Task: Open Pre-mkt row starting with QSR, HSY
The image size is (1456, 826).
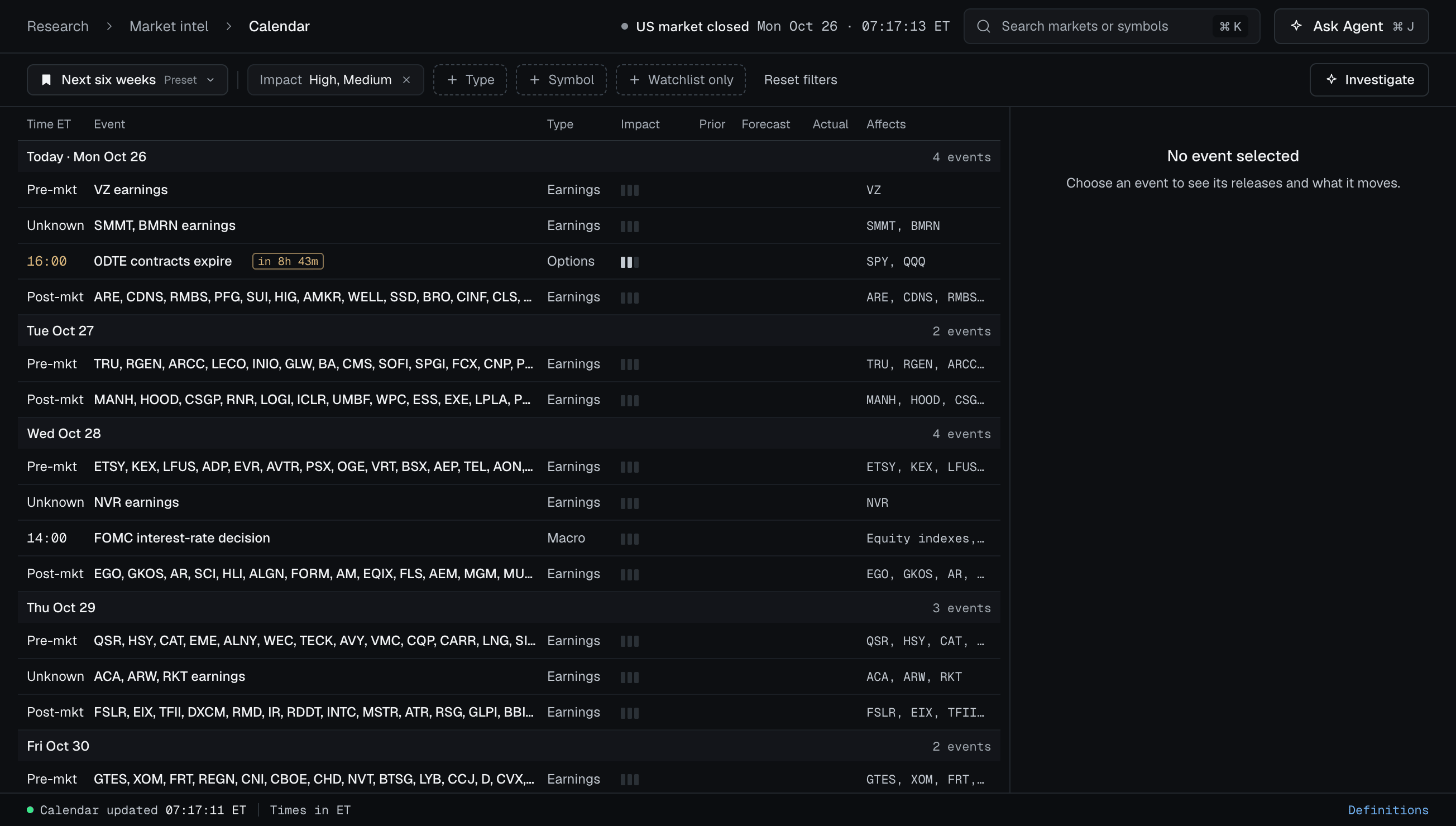Action: (509, 641)
